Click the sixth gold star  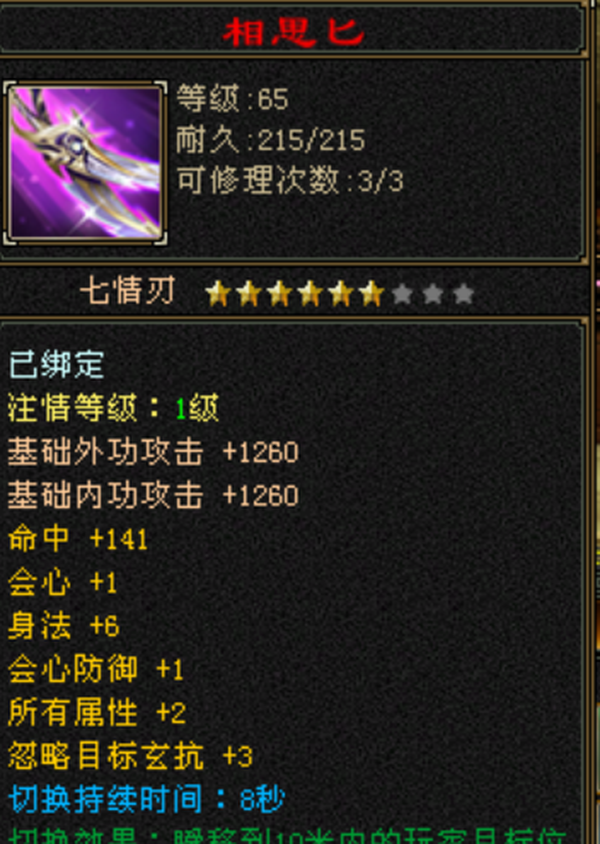tap(371, 294)
